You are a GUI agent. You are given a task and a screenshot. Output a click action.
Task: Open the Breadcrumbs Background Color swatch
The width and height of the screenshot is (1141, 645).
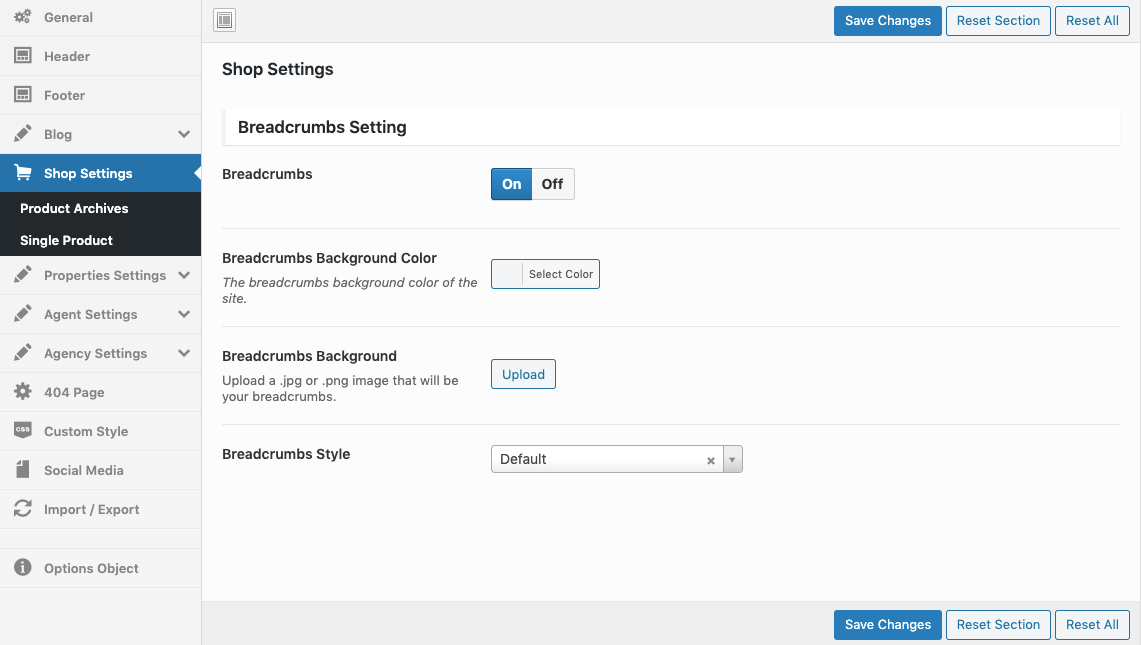(x=508, y=274)
